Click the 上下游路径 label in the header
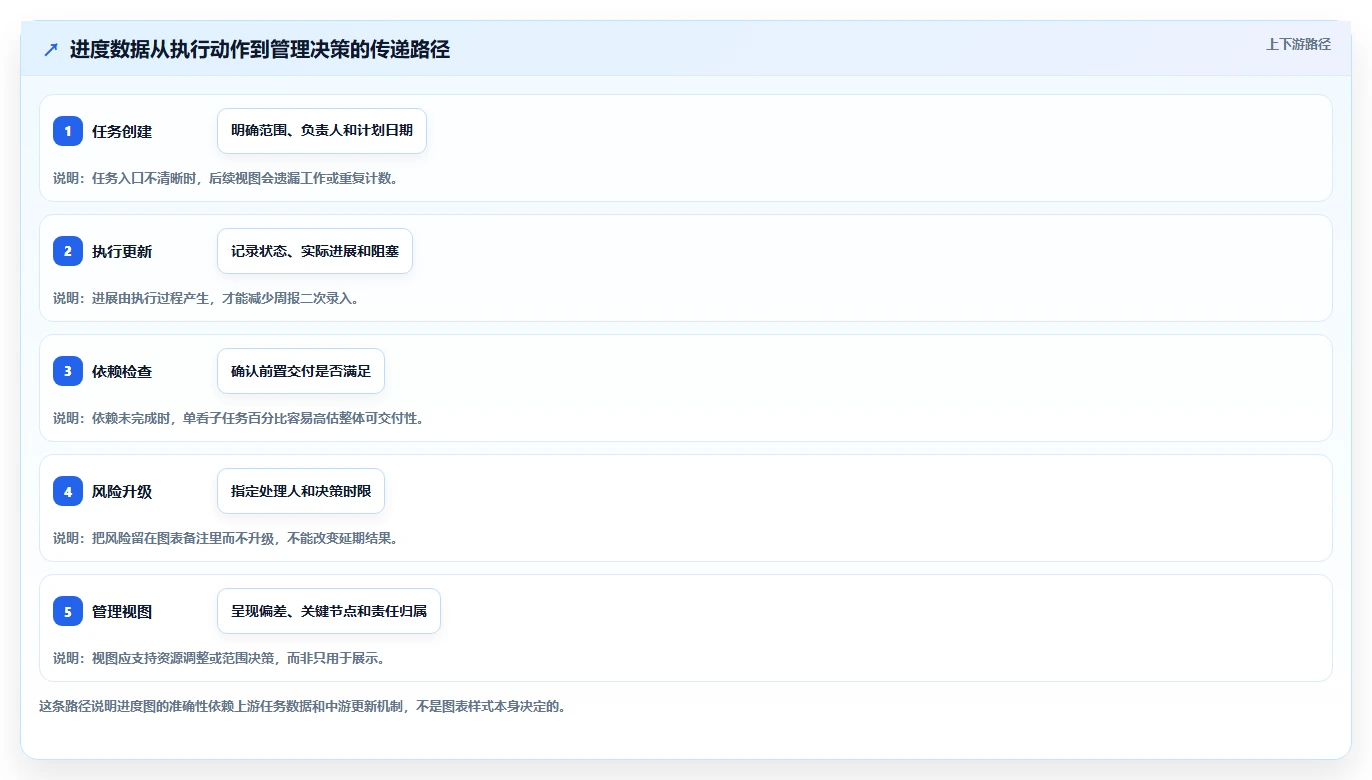The width and height of the screenshot is (1372, 780). click(1298, 44)
